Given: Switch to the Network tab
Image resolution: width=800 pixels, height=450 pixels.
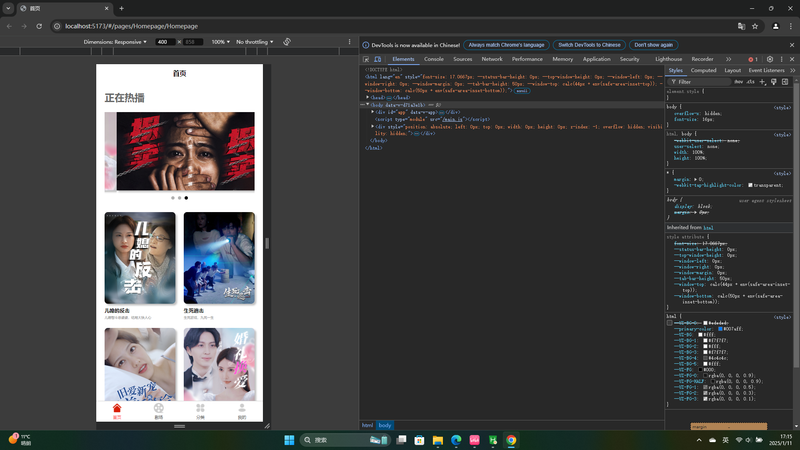Looking at the screenshot, I should tap(492, 59).
